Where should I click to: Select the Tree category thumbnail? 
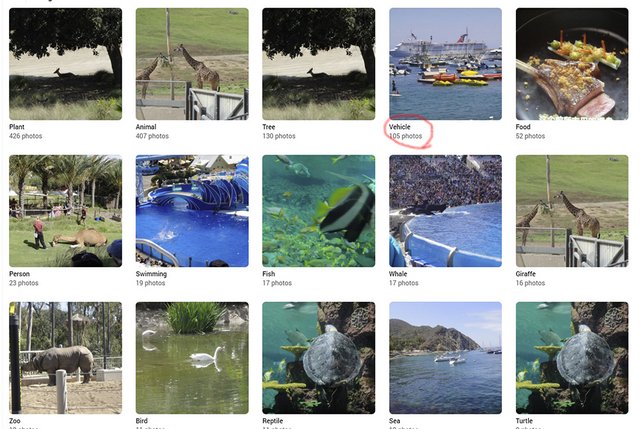318,64
